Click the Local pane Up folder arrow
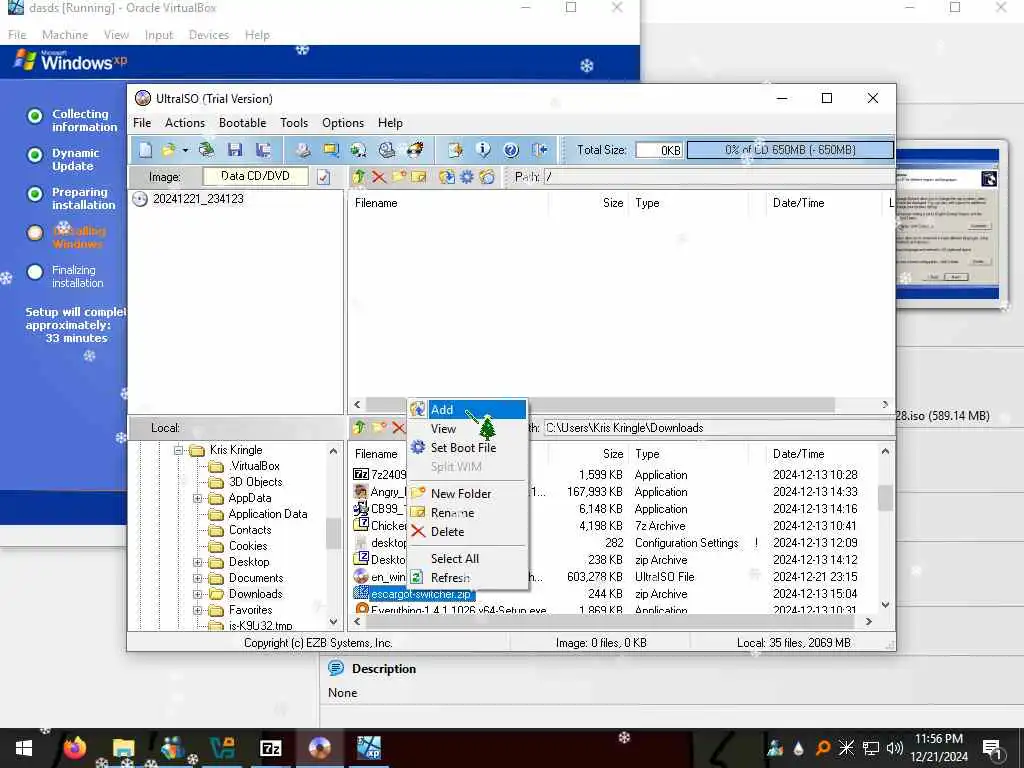Screen dimensions: 1024x768 click(x=359, y=428)
